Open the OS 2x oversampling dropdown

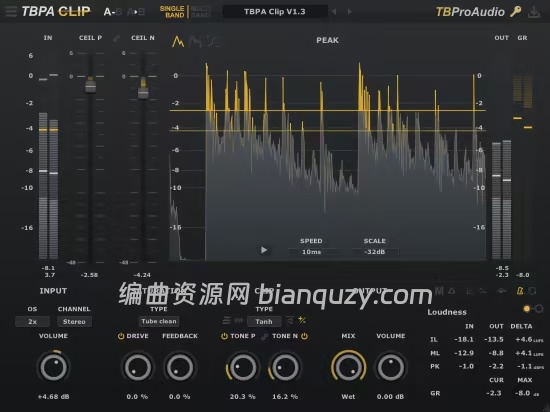coord(32,322)
